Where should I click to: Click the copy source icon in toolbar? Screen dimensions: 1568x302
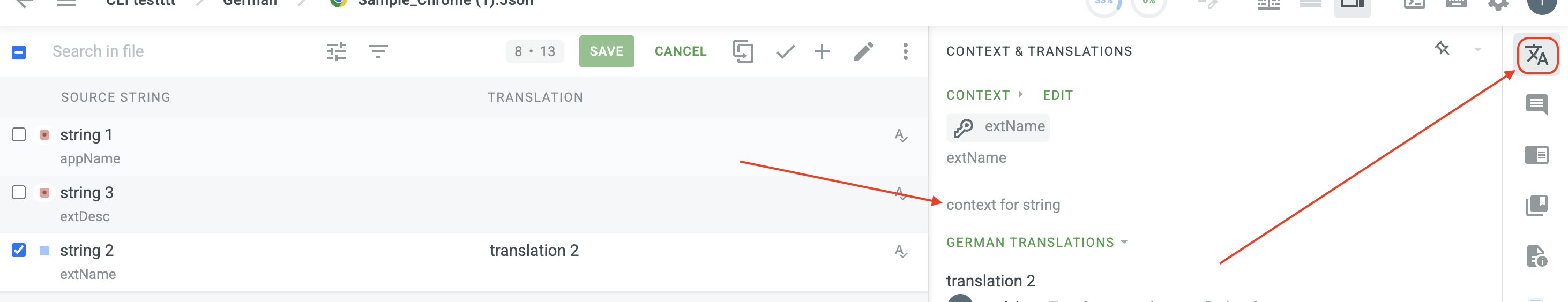(743, 51)
